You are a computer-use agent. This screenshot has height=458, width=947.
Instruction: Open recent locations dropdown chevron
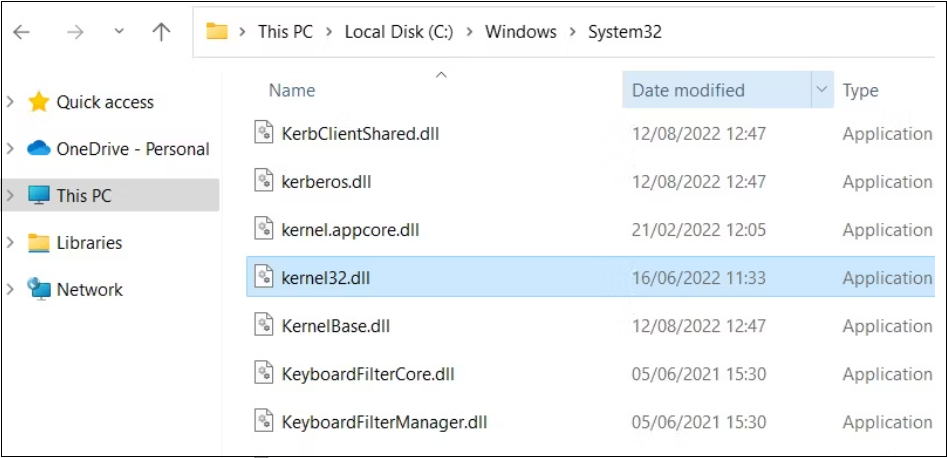click(x=119, y=32)
